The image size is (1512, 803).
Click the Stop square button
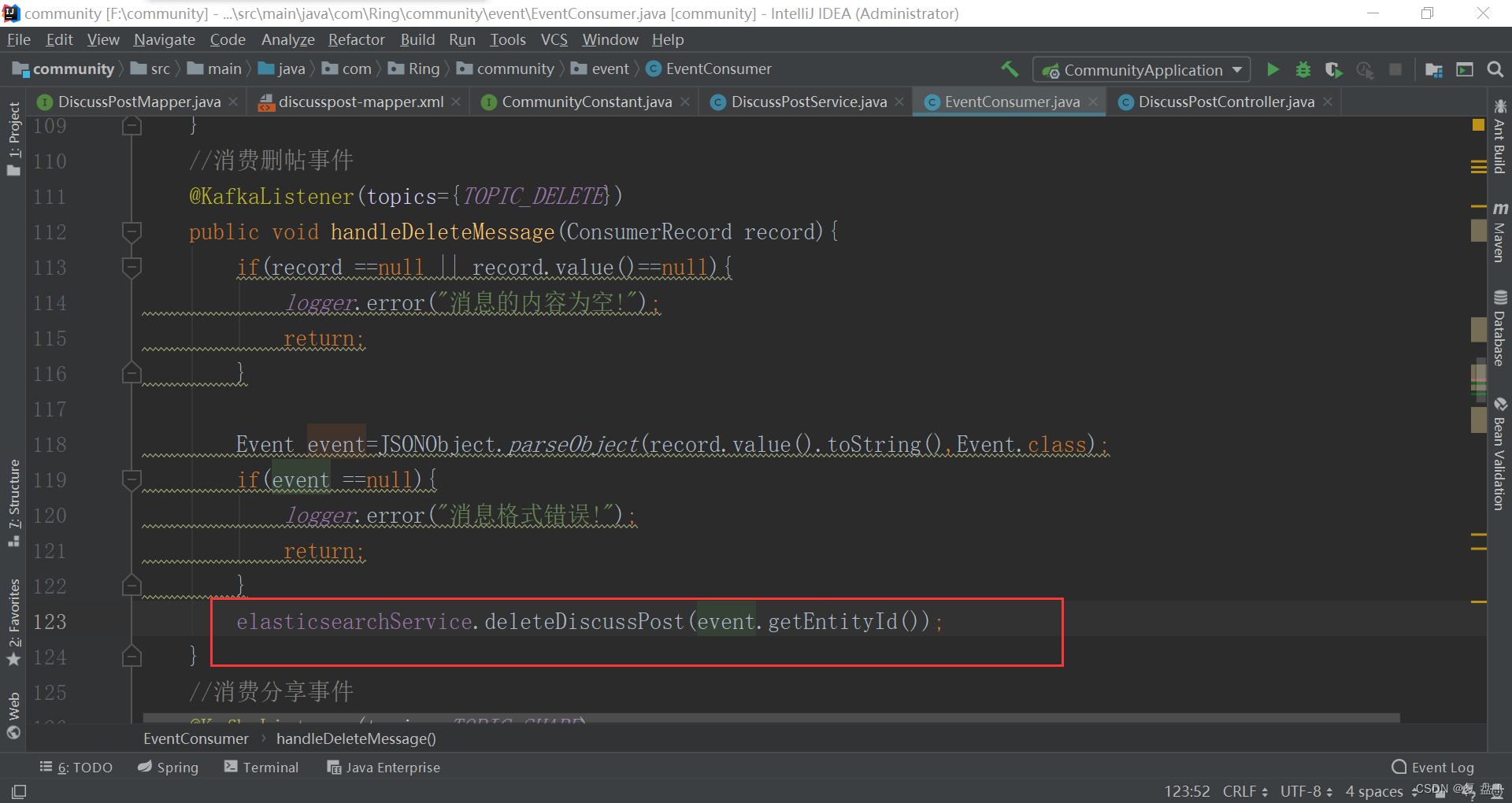tap(1395, 69)
